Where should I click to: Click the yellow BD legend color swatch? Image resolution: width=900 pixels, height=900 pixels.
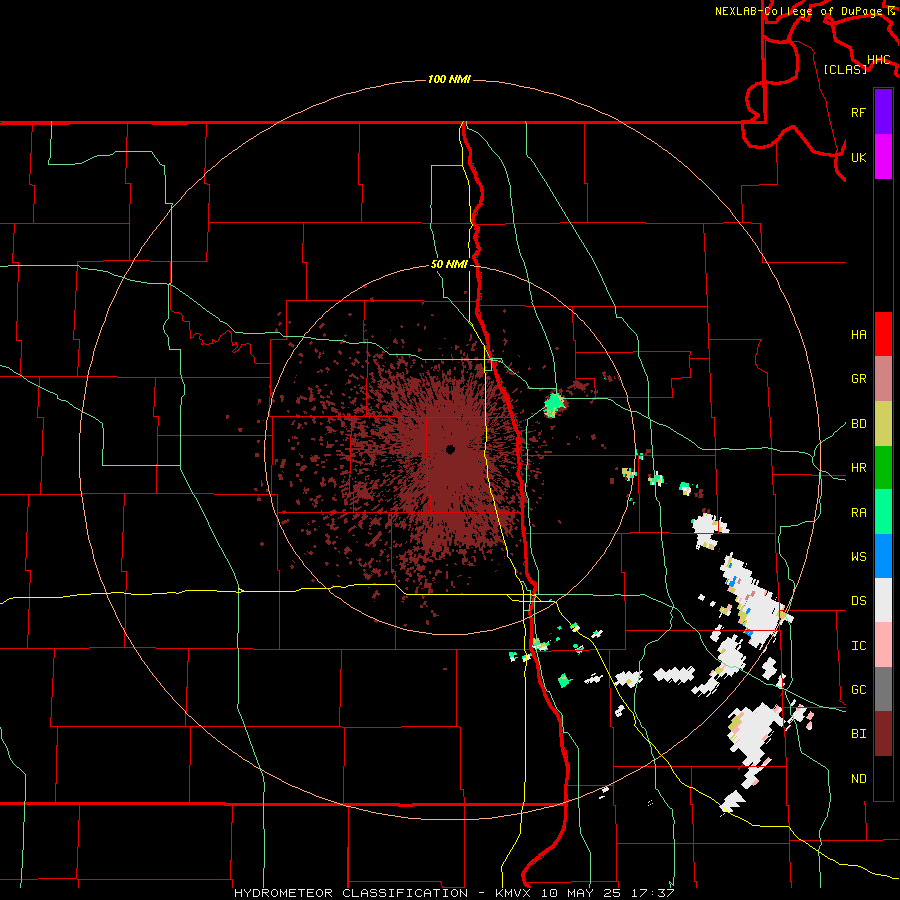click(883, 424)
